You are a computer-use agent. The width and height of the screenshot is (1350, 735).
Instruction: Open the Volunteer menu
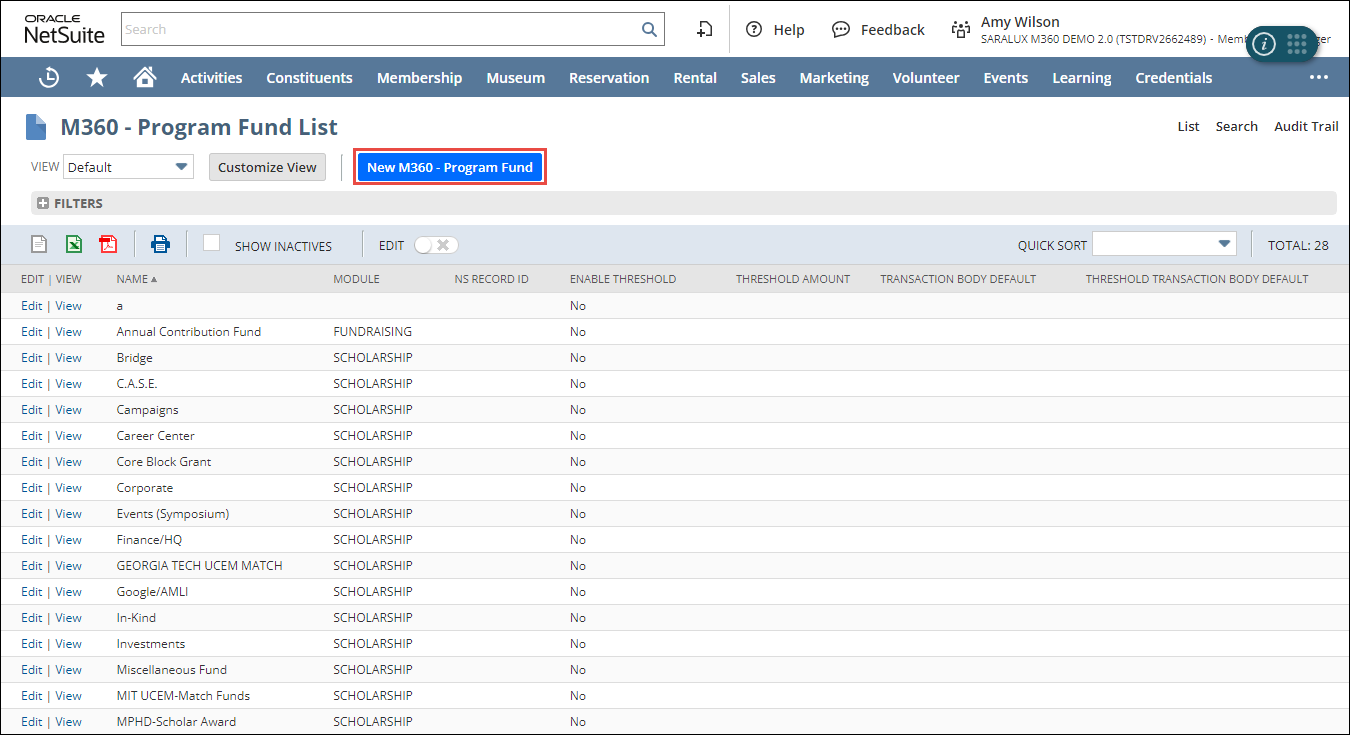925,78
